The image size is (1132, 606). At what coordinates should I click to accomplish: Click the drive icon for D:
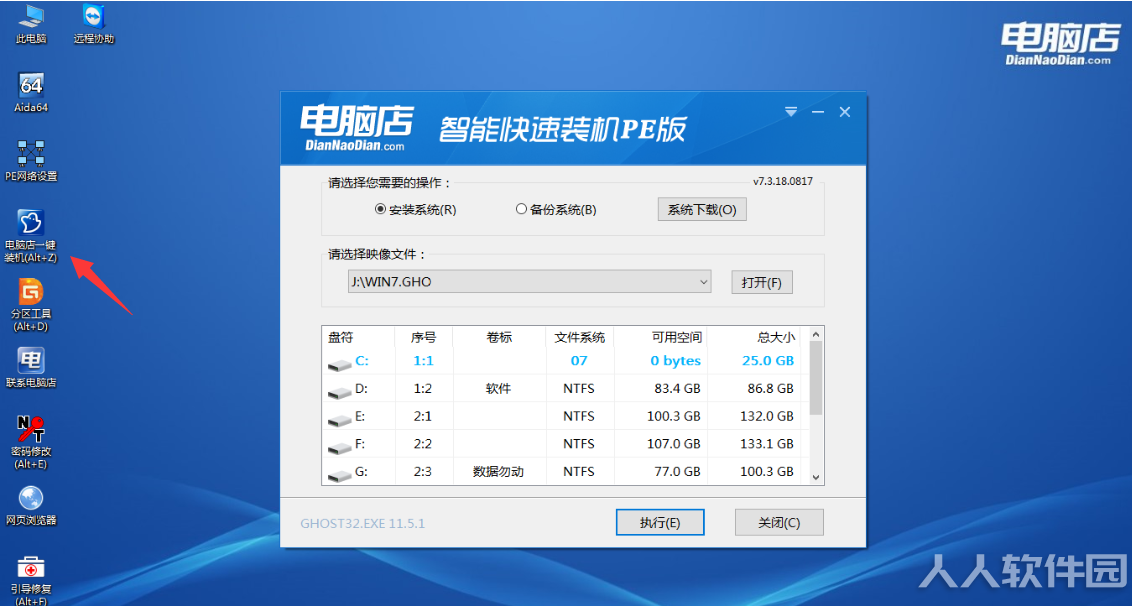click(x=339, y=393)
